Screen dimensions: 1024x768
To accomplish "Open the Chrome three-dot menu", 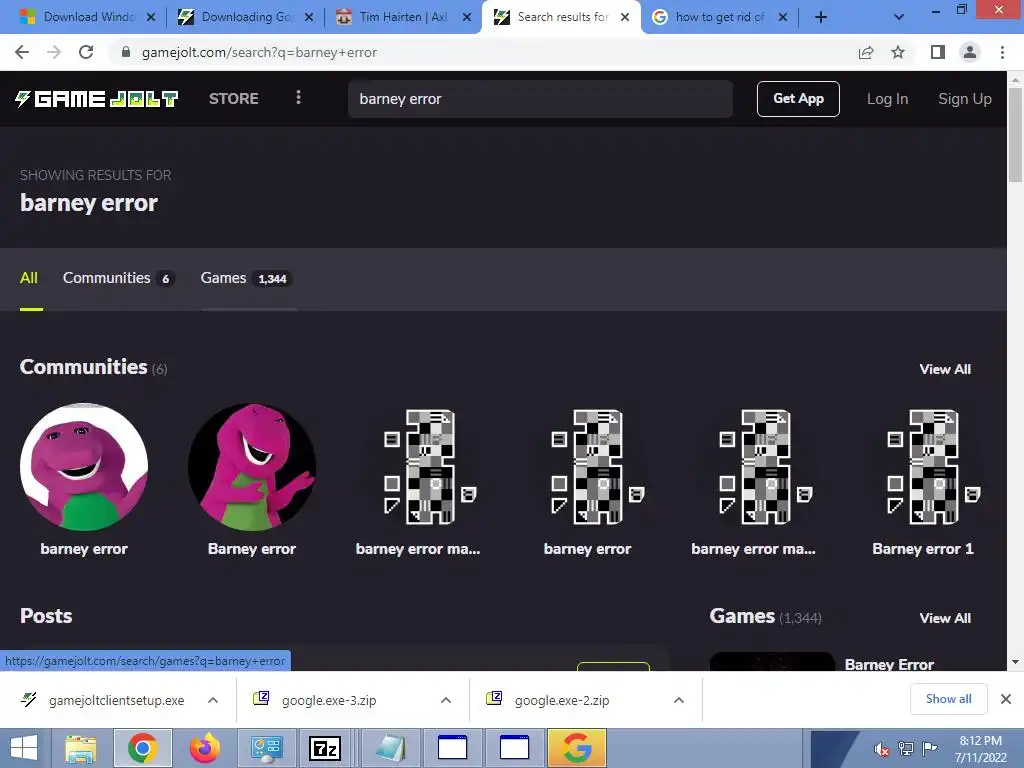I will point(1002,52).
